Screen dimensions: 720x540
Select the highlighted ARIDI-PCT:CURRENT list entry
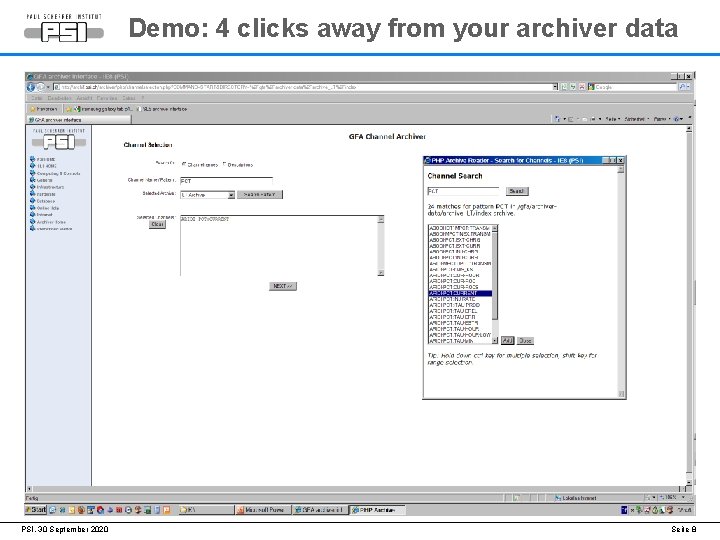click(460, 293)
